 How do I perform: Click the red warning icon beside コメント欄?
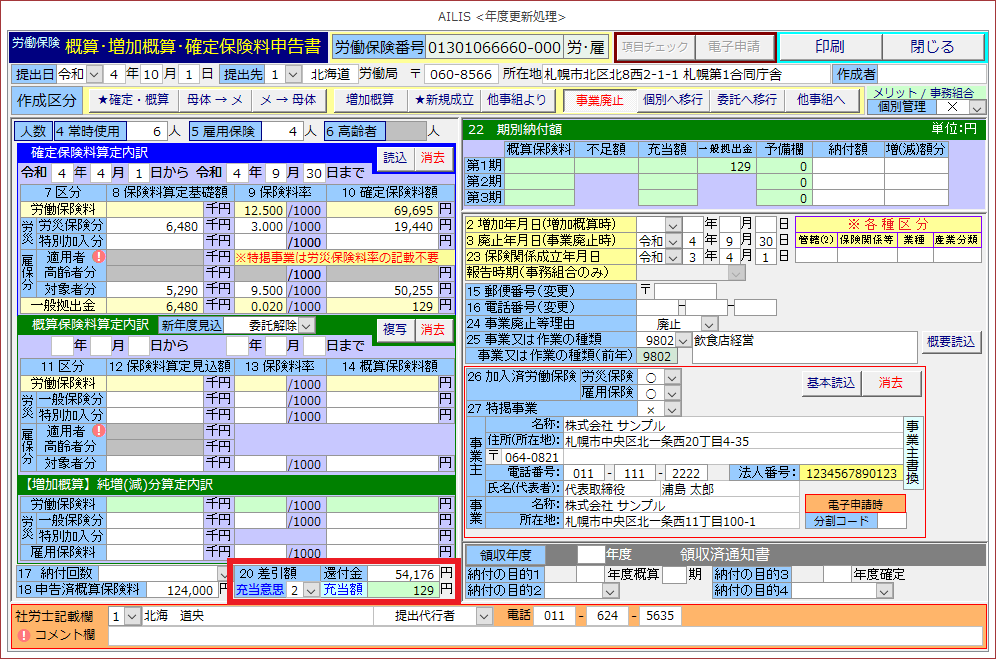[x=23, y=635]
